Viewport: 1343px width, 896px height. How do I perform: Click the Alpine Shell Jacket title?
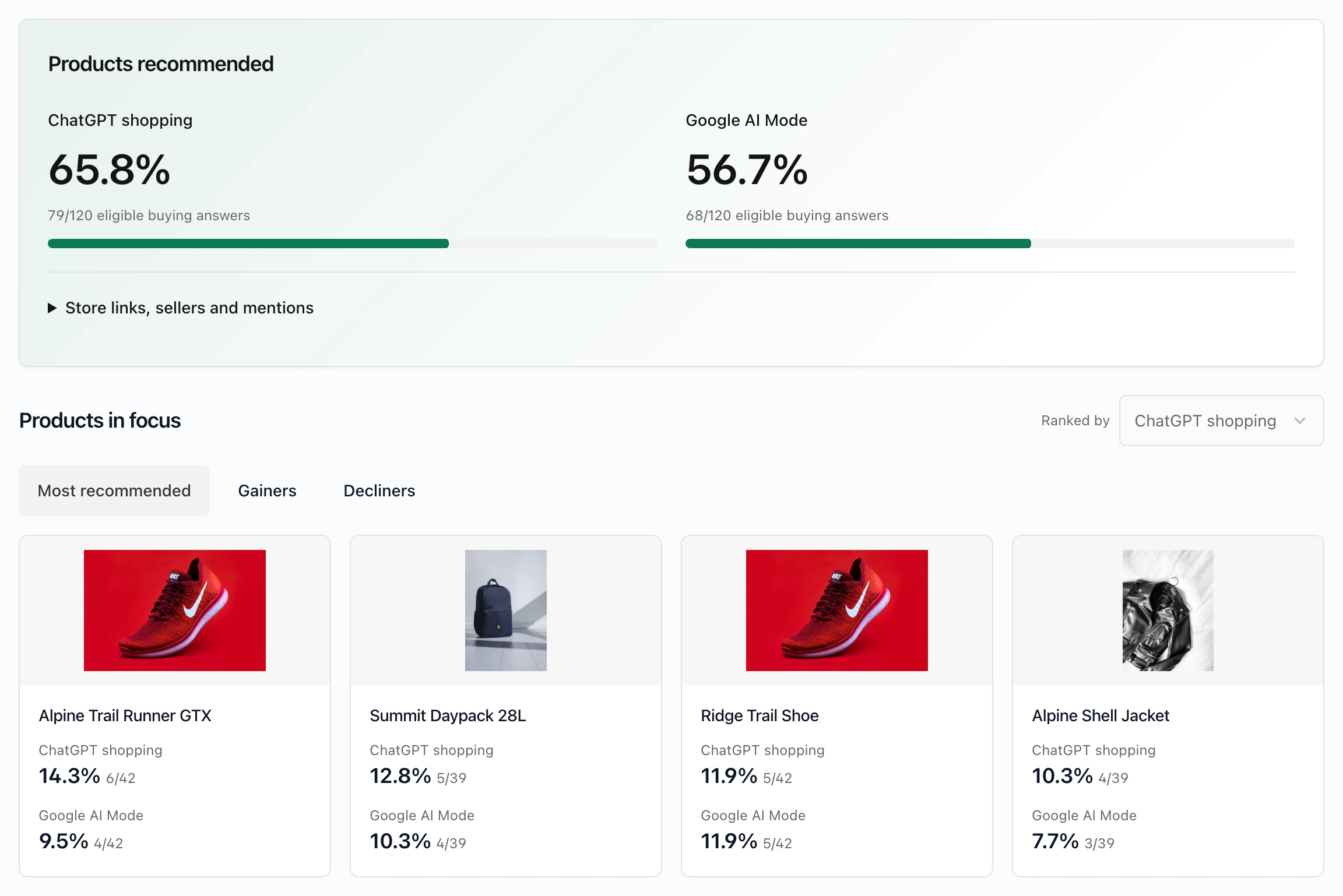(x=1101, y=715)
